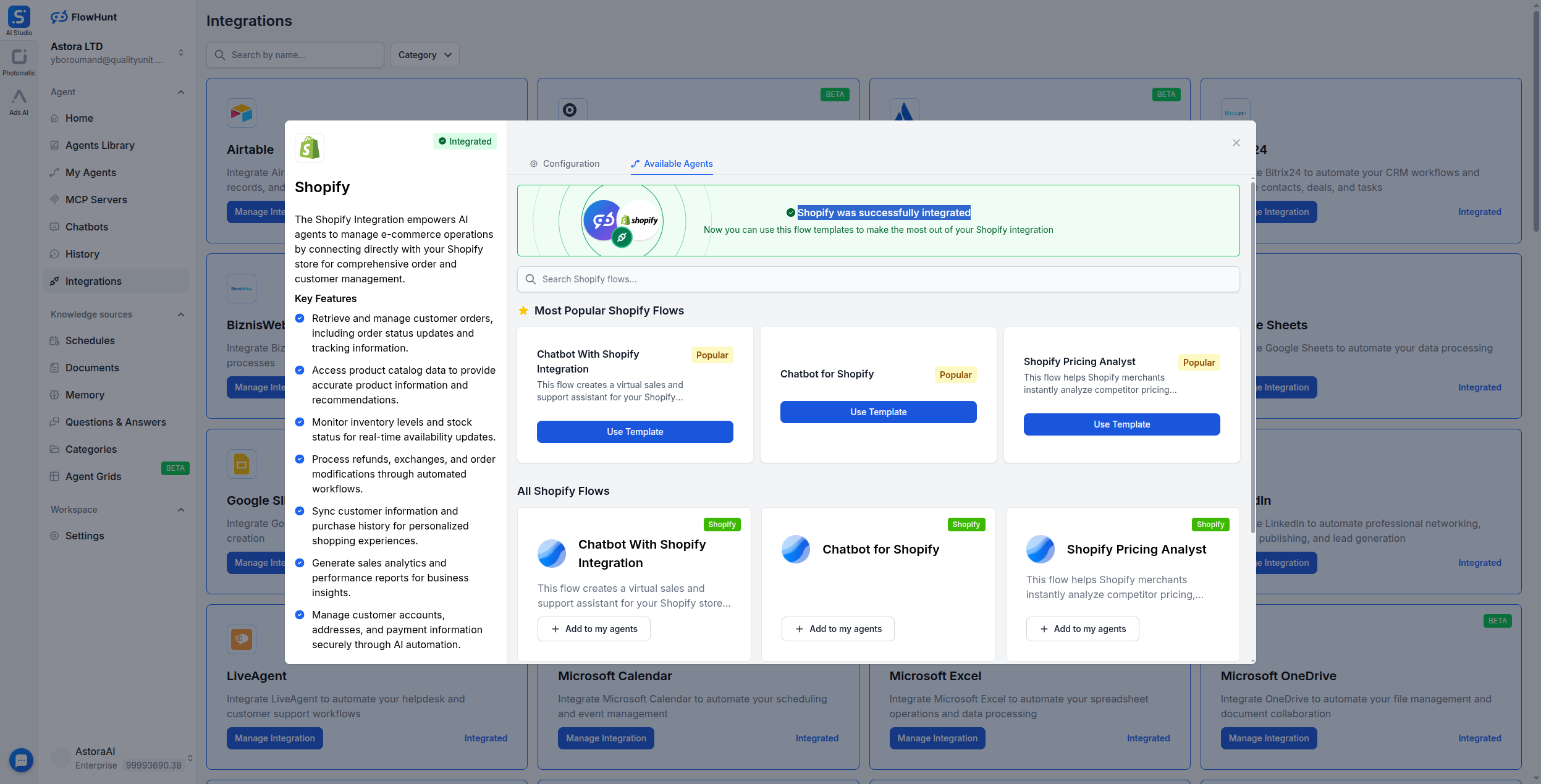The width and height of the screenshot is (1541, 784).
Task: Add Shopify Pricing Analyst to my agents
Action: coord(1081,628)
